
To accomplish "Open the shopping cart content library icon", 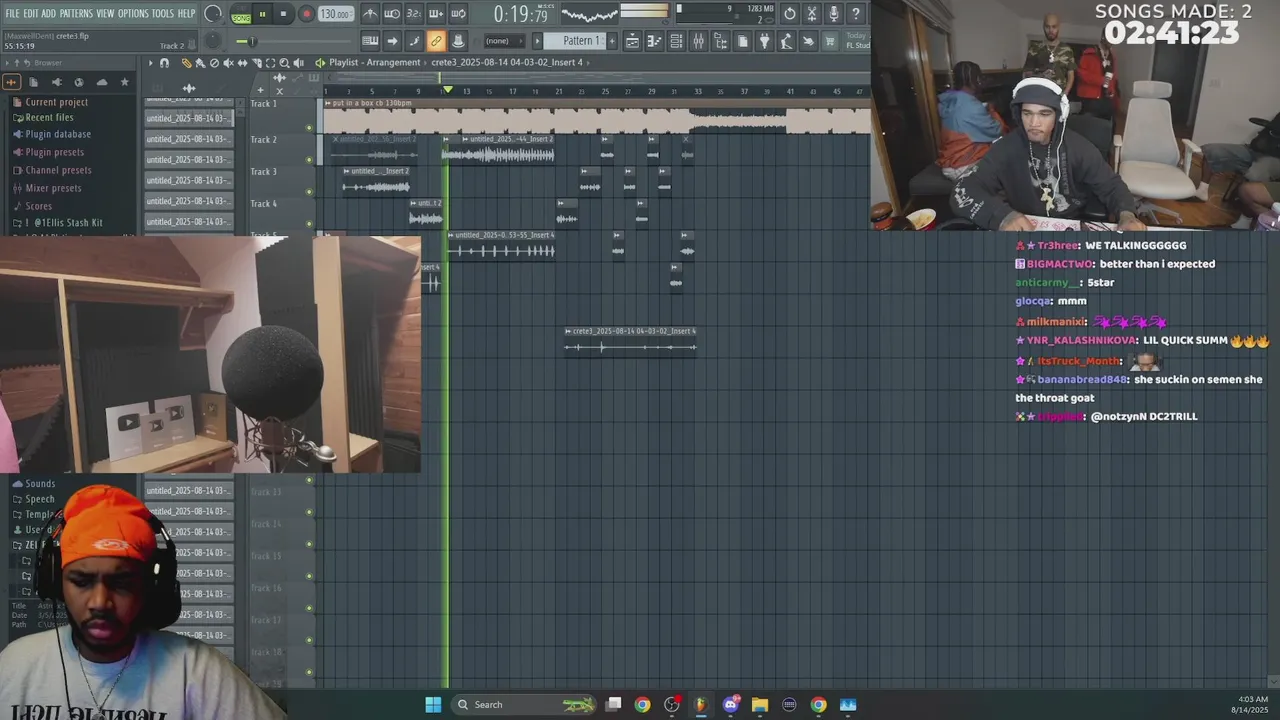I will pos(830,41).
